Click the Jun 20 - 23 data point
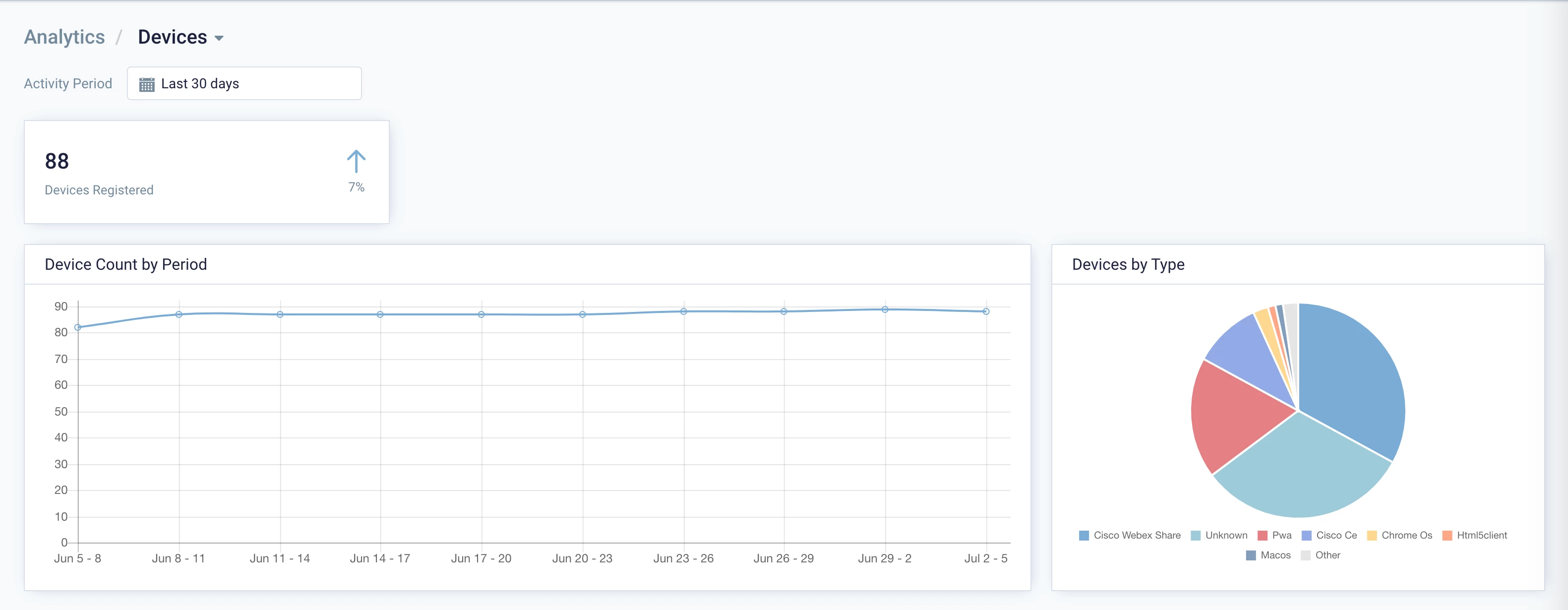1568x610 pixels. click(583, 315)
